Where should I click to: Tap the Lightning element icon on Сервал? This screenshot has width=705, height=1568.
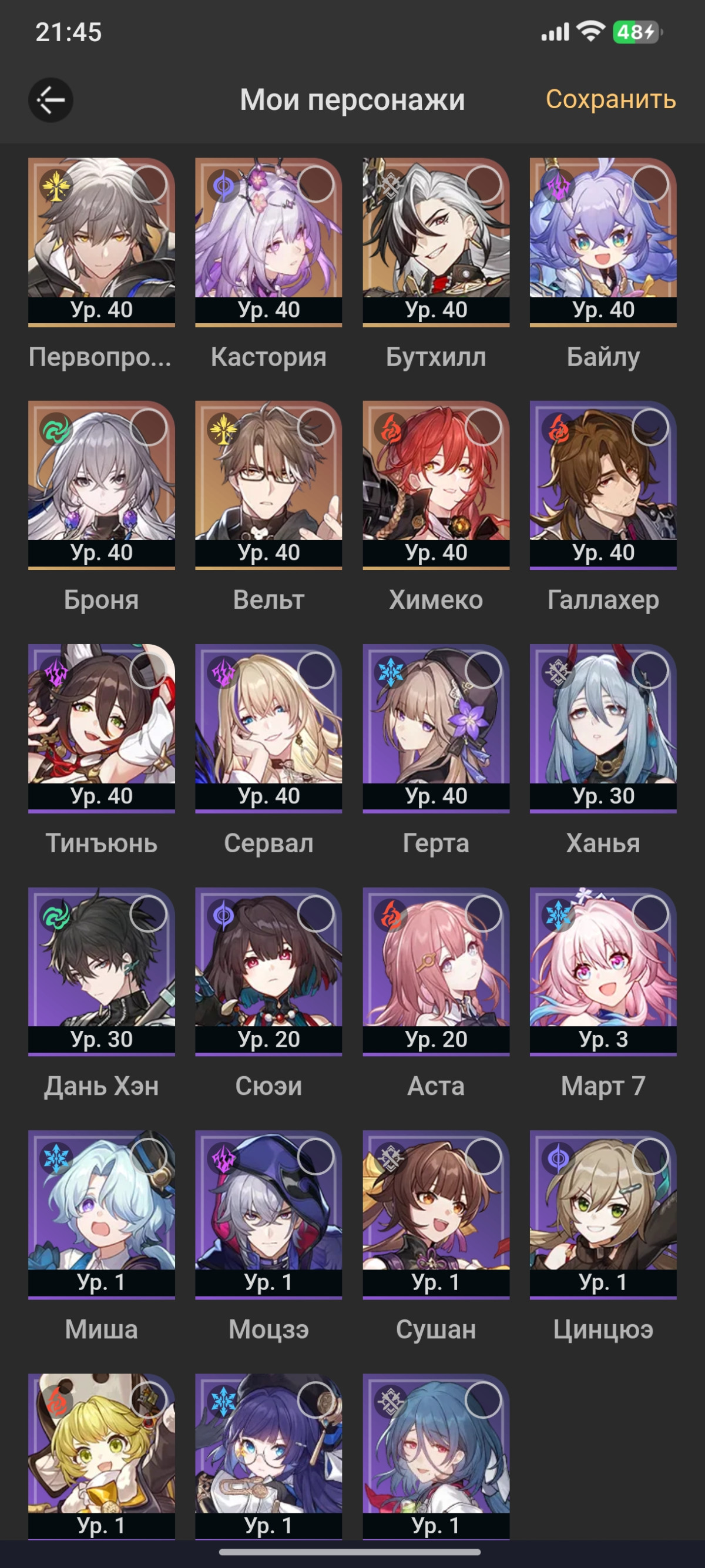(x=223, y=672)
